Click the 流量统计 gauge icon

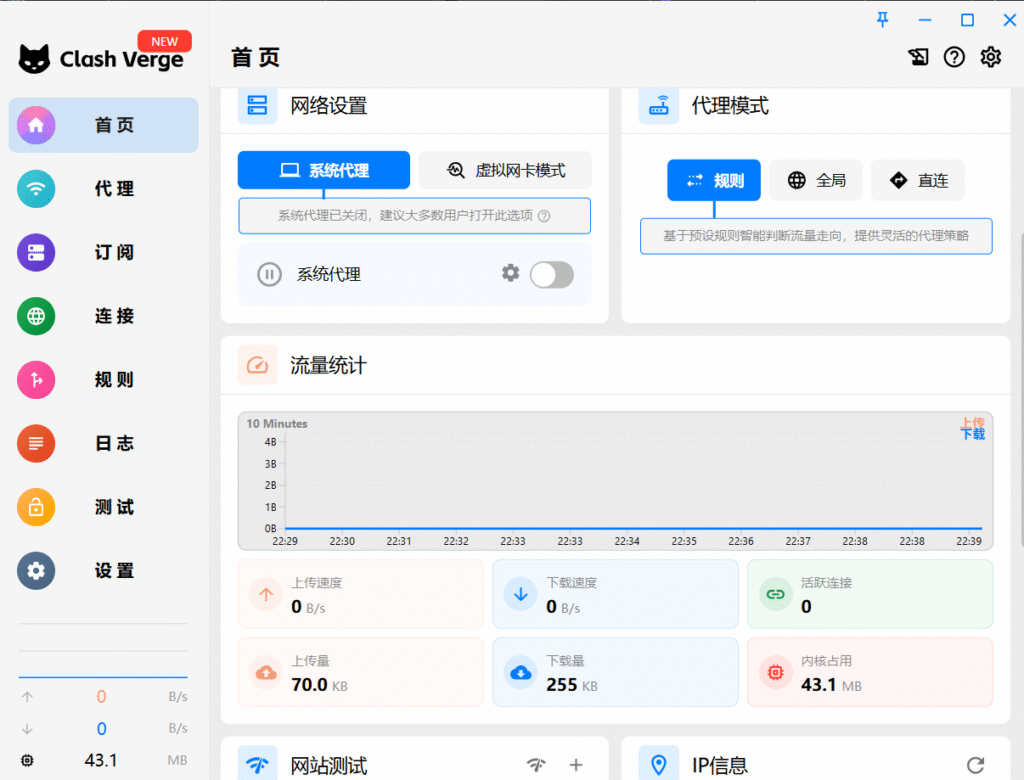(257, 365)
